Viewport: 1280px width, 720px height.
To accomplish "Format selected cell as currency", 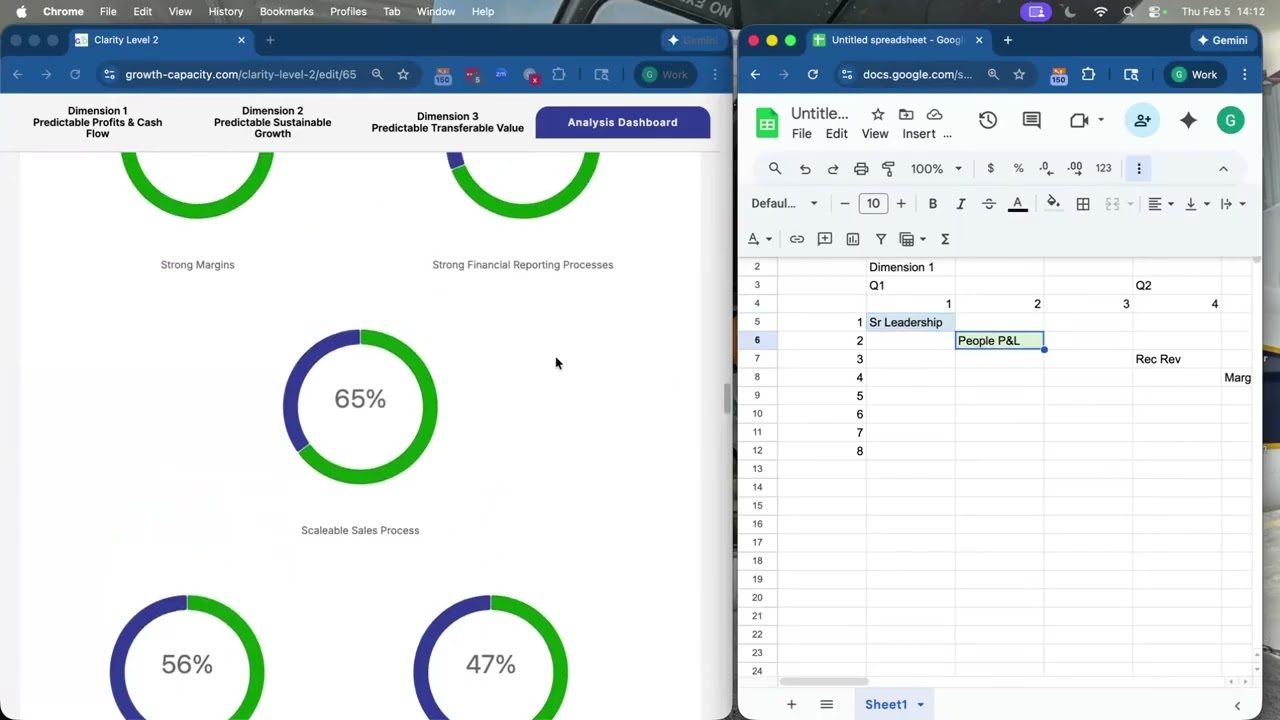I will pyautogui.click(x=990, y=168).
